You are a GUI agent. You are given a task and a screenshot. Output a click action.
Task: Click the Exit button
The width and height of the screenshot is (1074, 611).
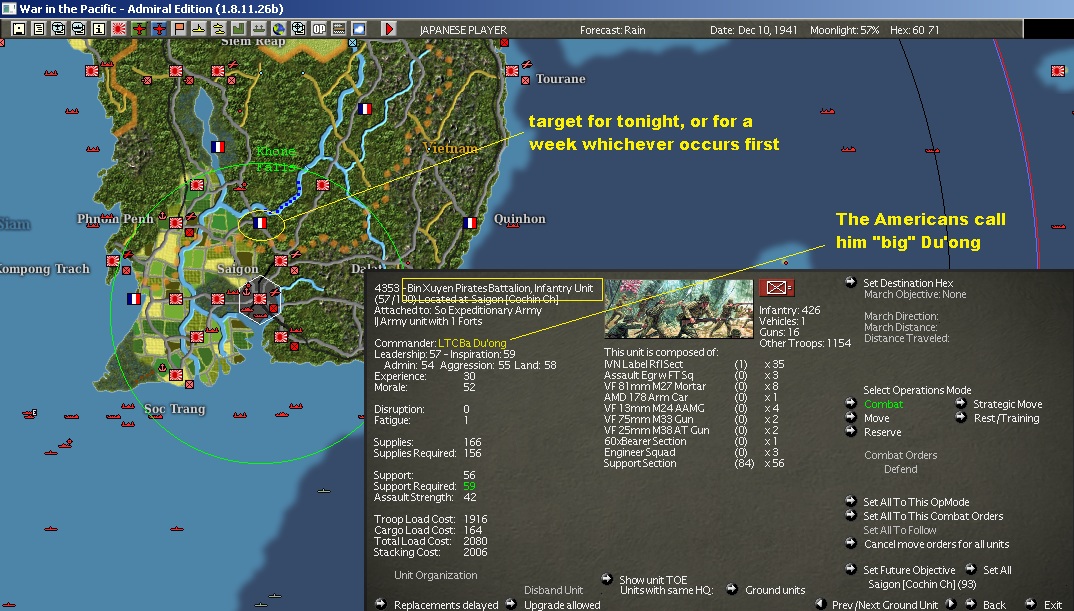1053,605
